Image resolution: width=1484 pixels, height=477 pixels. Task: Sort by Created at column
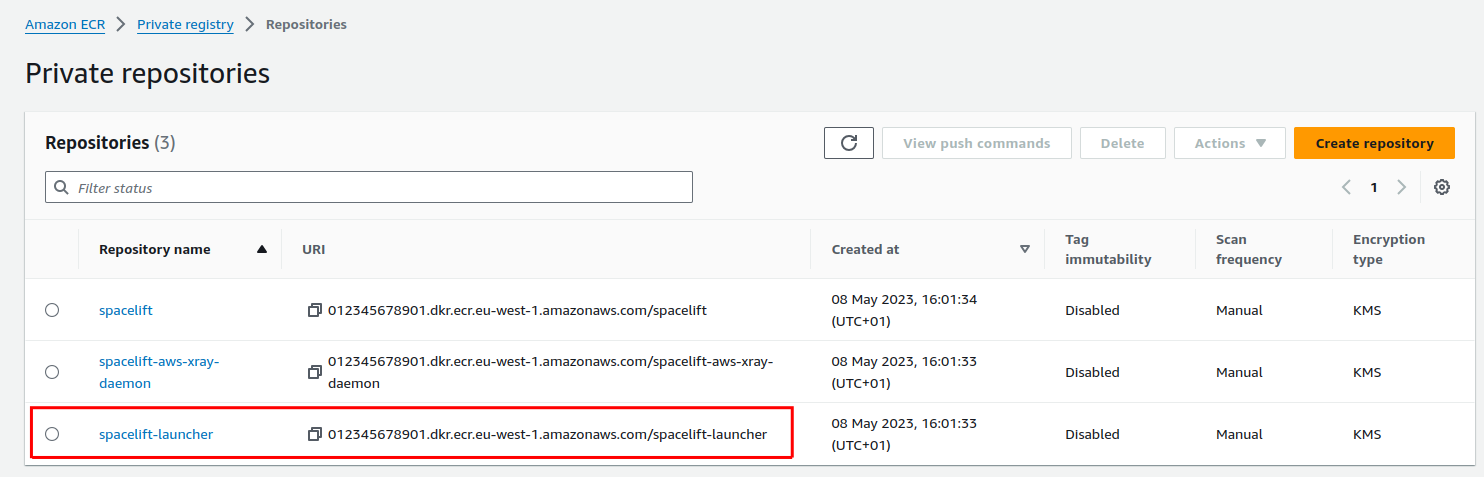click(865, 249)
